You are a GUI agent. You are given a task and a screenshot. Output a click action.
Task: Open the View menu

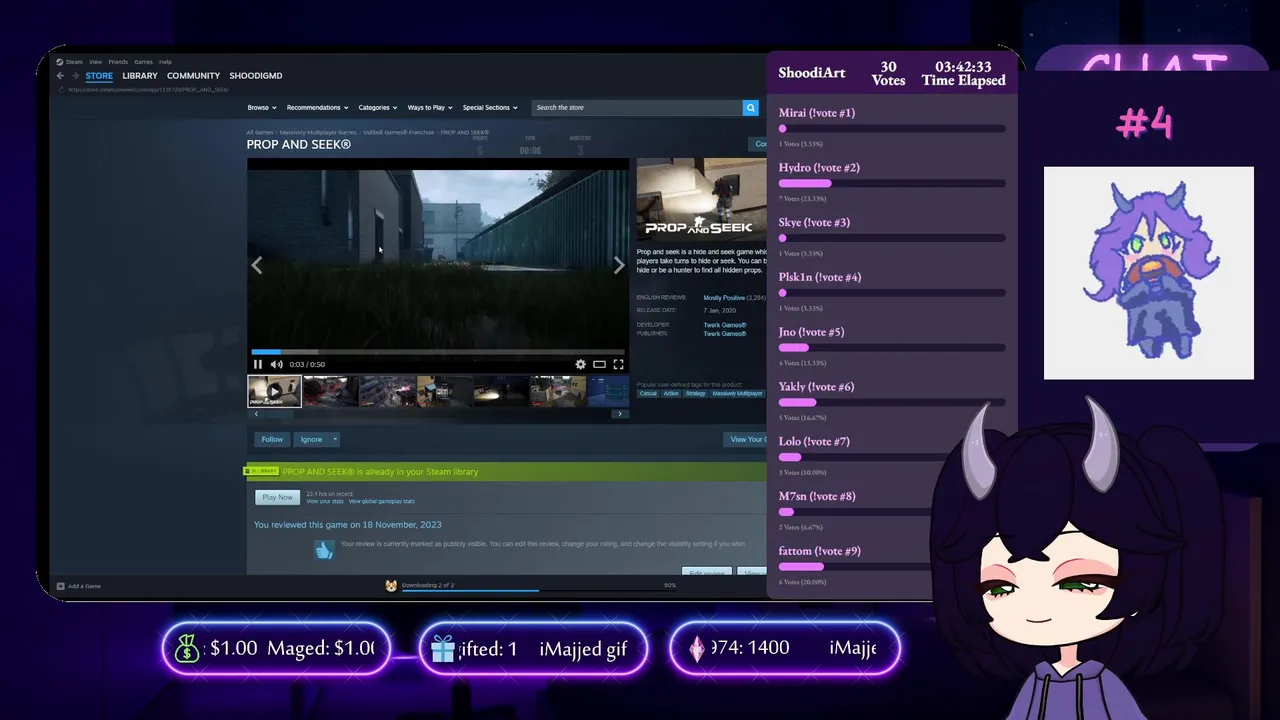tap(96, 62)
